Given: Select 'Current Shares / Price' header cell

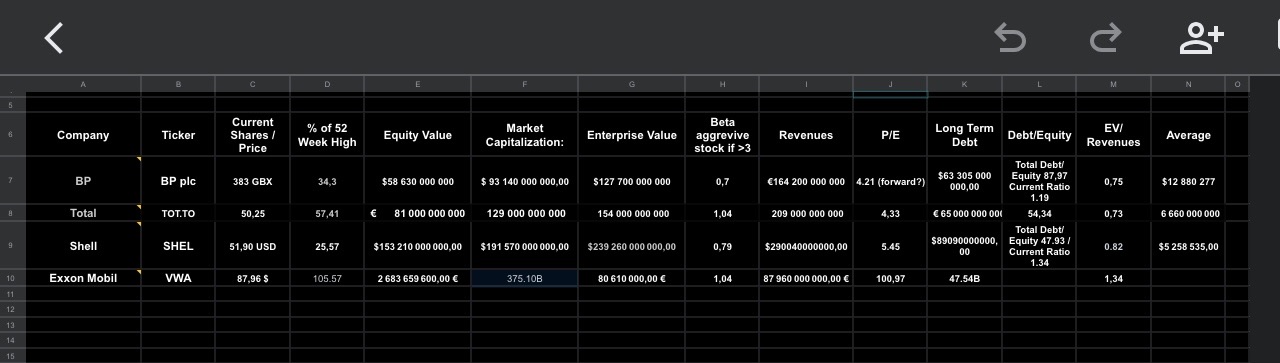Looking at the screenshot, I should [x=252, y=135].
